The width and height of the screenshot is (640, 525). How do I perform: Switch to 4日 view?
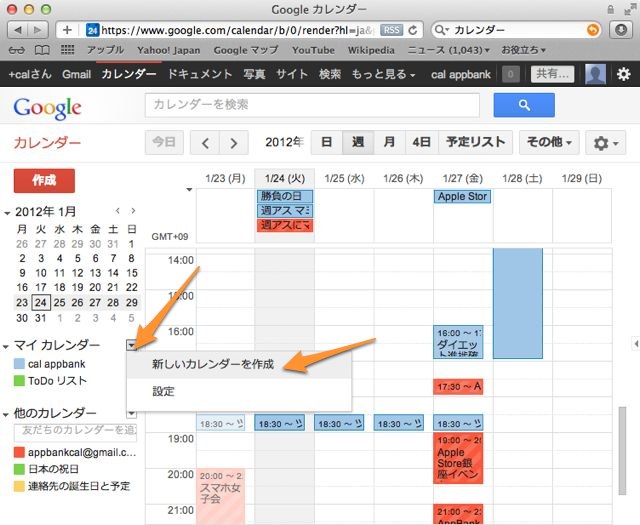[422, 142]
